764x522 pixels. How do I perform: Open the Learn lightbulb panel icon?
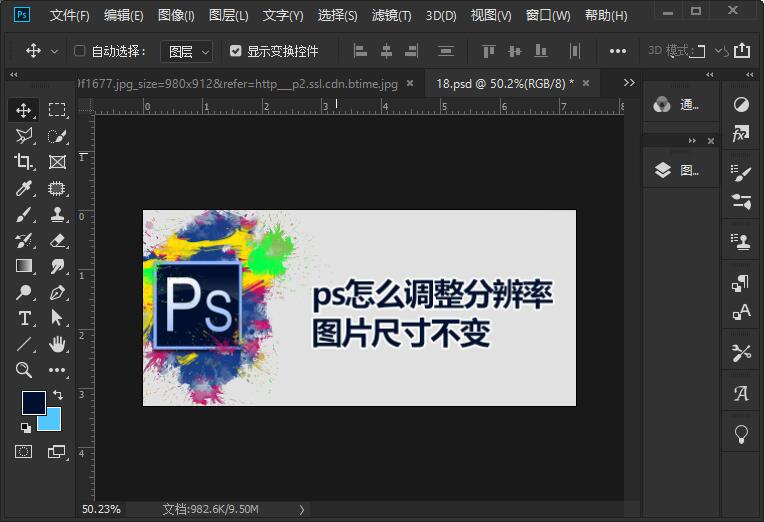pyautogui.click(x=741, y=434)
